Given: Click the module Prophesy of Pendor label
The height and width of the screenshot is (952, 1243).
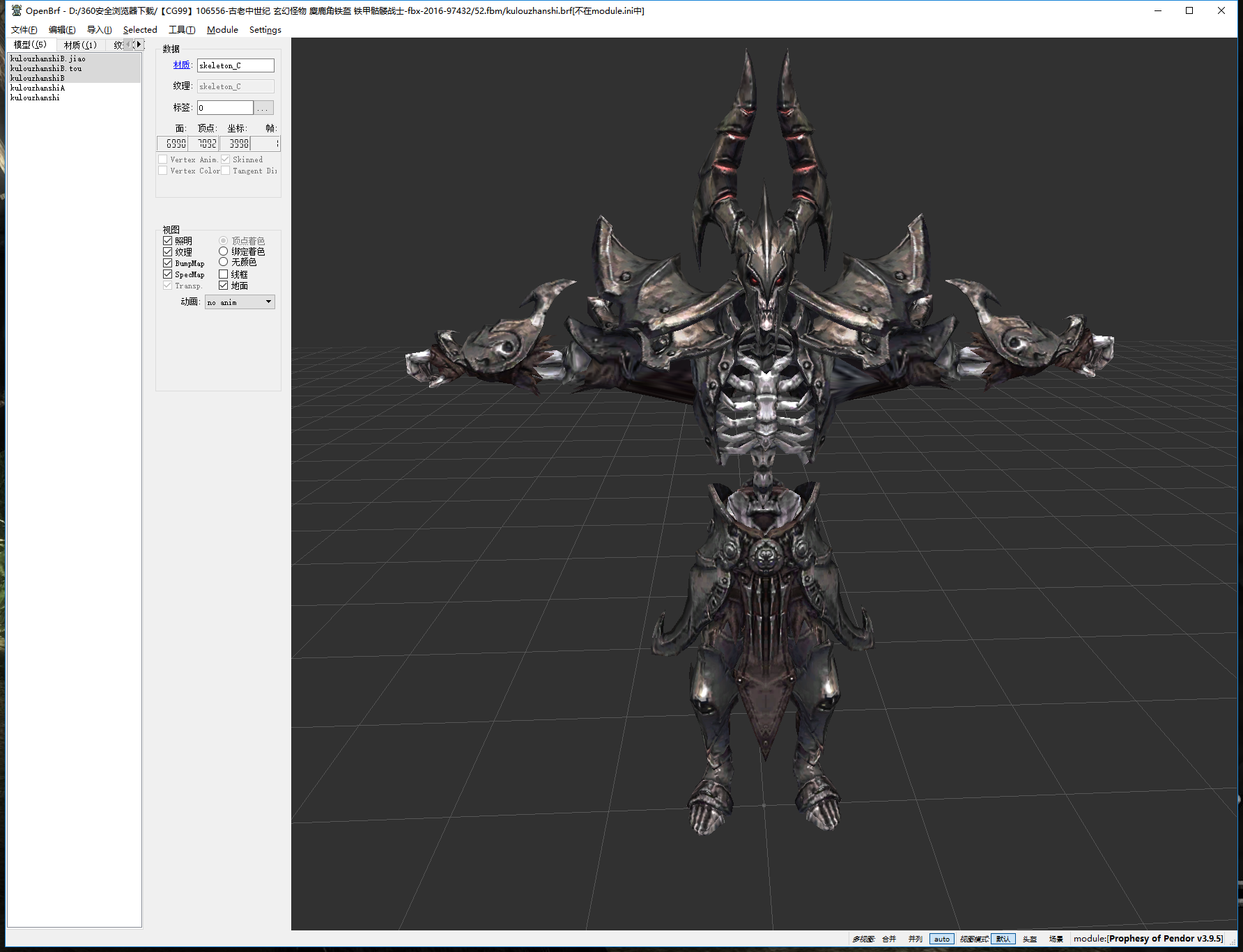Looking at the screenshot, I should coord(1148,939).
